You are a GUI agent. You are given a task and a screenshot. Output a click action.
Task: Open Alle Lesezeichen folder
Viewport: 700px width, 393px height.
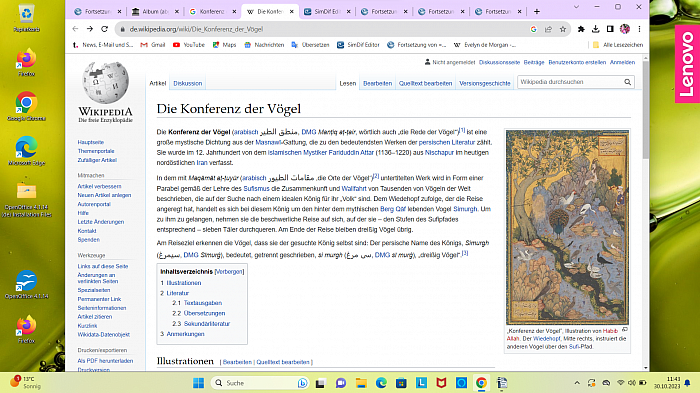point(618,45)
